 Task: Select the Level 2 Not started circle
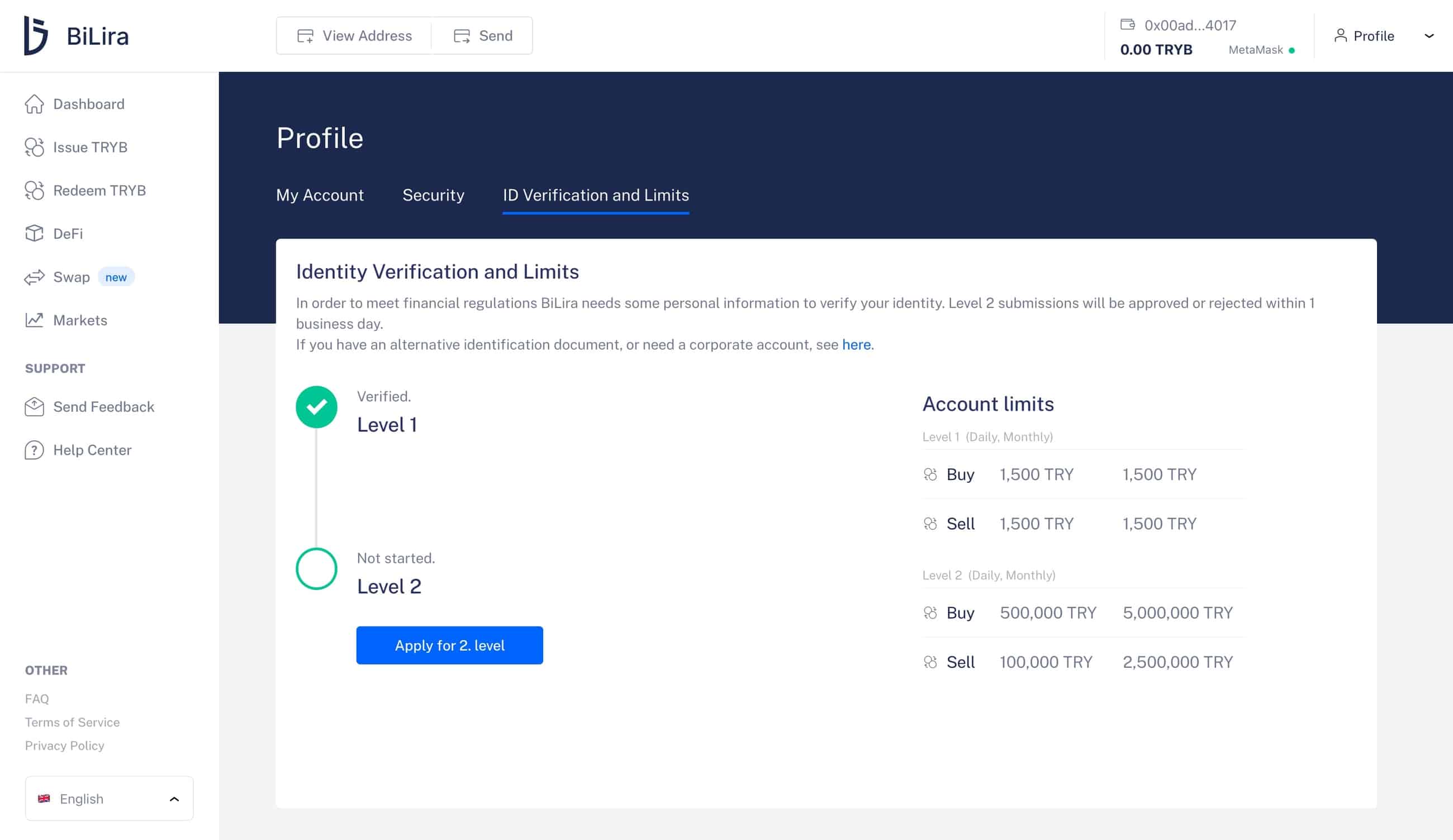point(316,568)
